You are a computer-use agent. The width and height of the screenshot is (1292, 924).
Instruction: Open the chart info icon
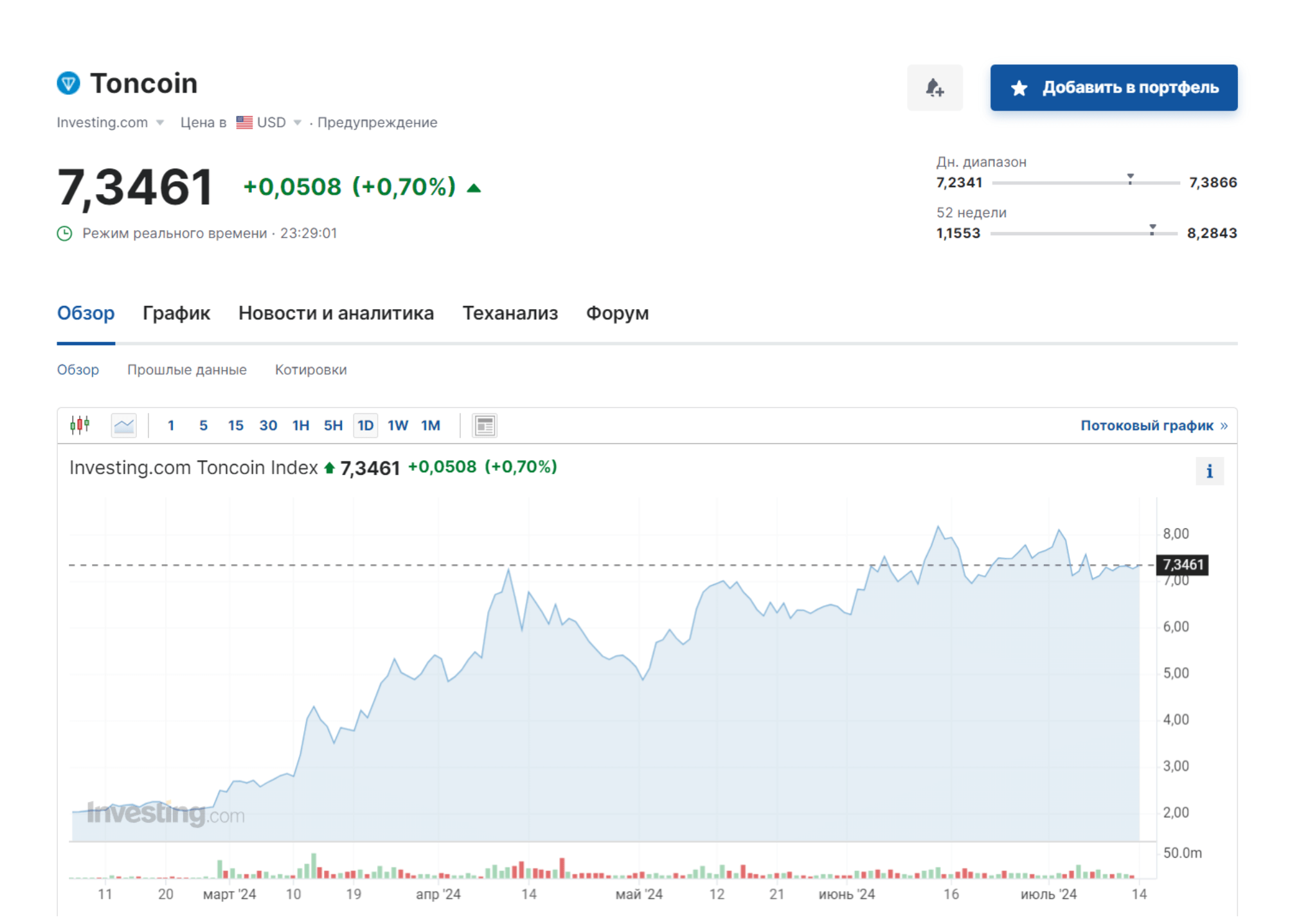pyautogui.click(x=1209, y=471)
